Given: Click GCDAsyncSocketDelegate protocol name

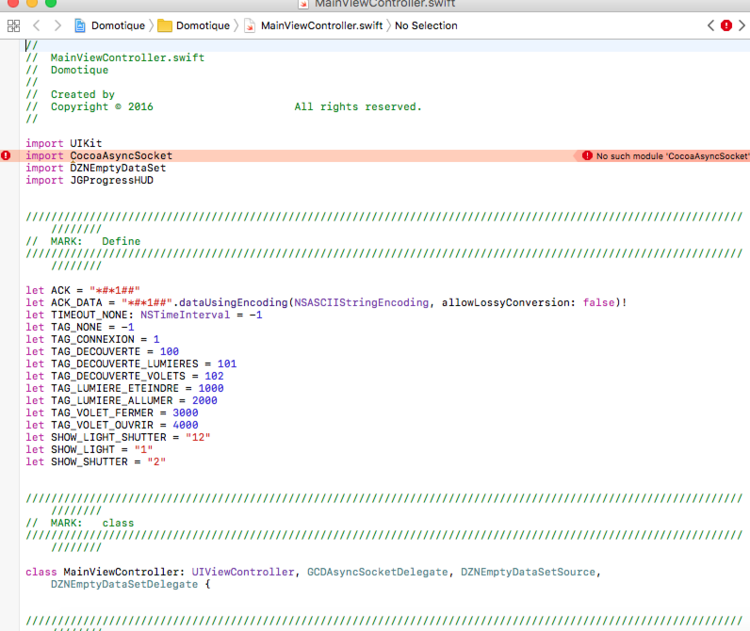Looking at the screenshot, I should click(x=377, y=572).
